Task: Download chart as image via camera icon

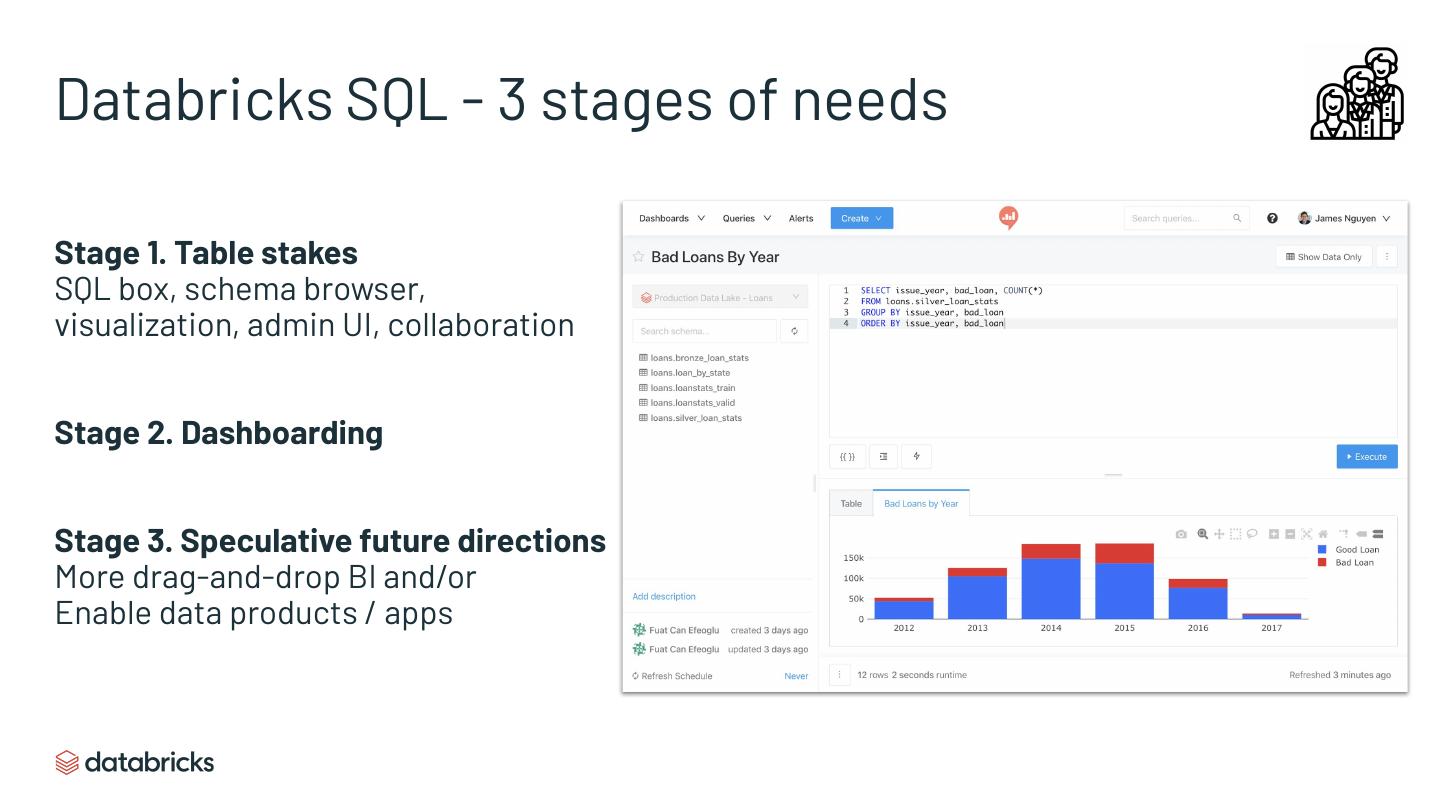Action: [x=1181, y=534]
